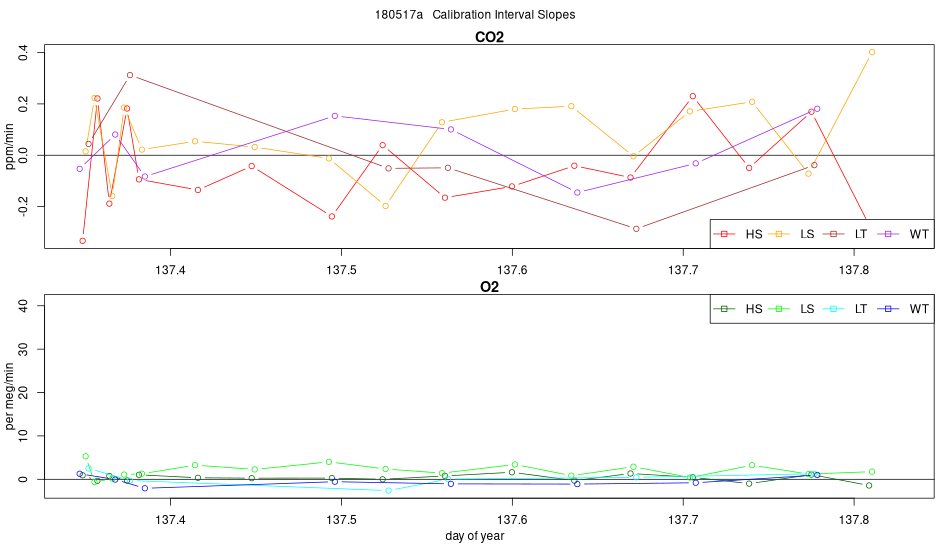Click the blue WT marker in O2 legend
The height and width of the screenshot is (550, 950).
pyautogui.click(x=888, y=309)
